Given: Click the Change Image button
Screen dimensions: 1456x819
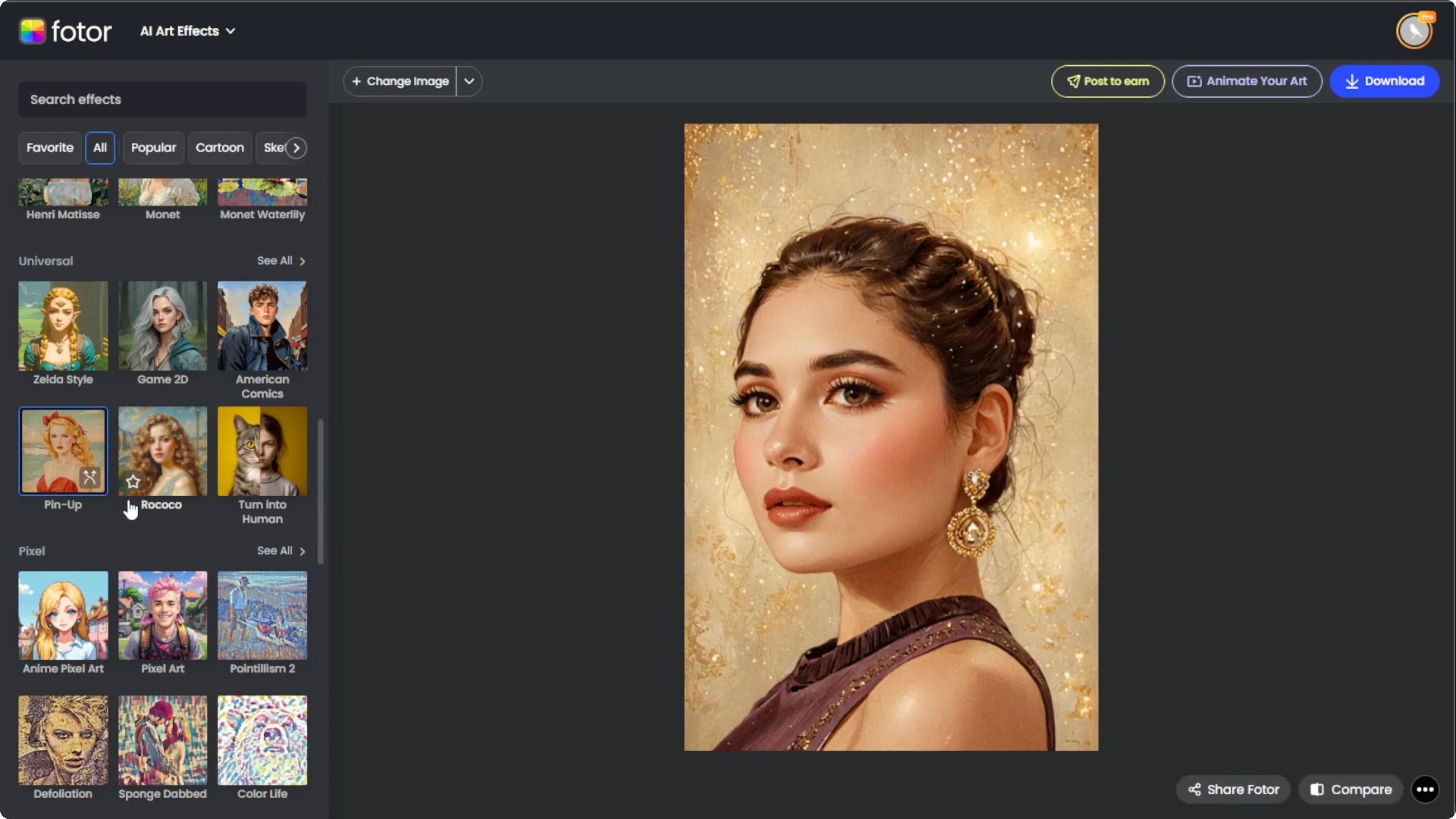Looking at the screenshot, I should tap(400, 82).
